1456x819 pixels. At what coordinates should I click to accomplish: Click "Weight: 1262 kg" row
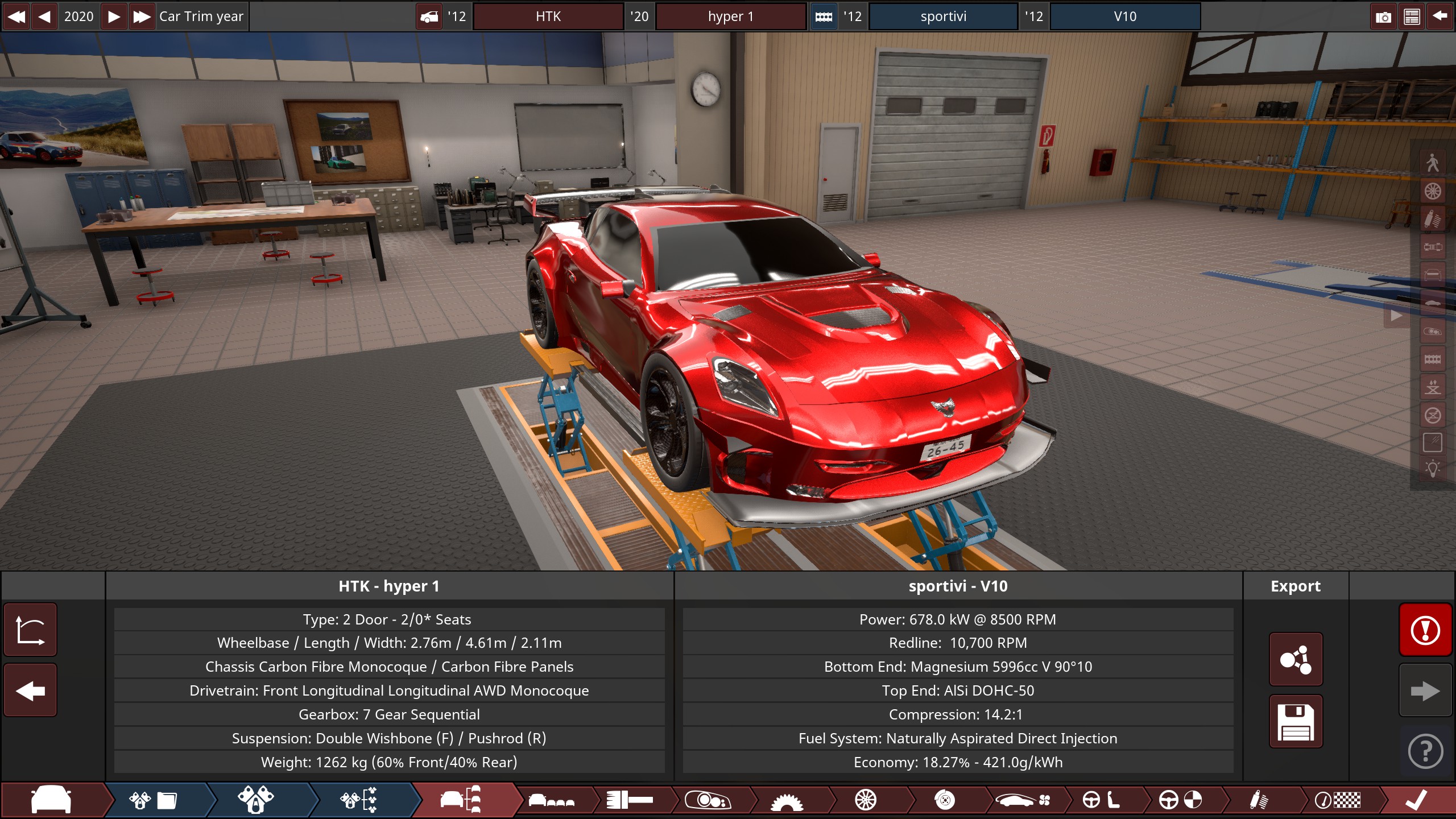click(x=389, y=762)
